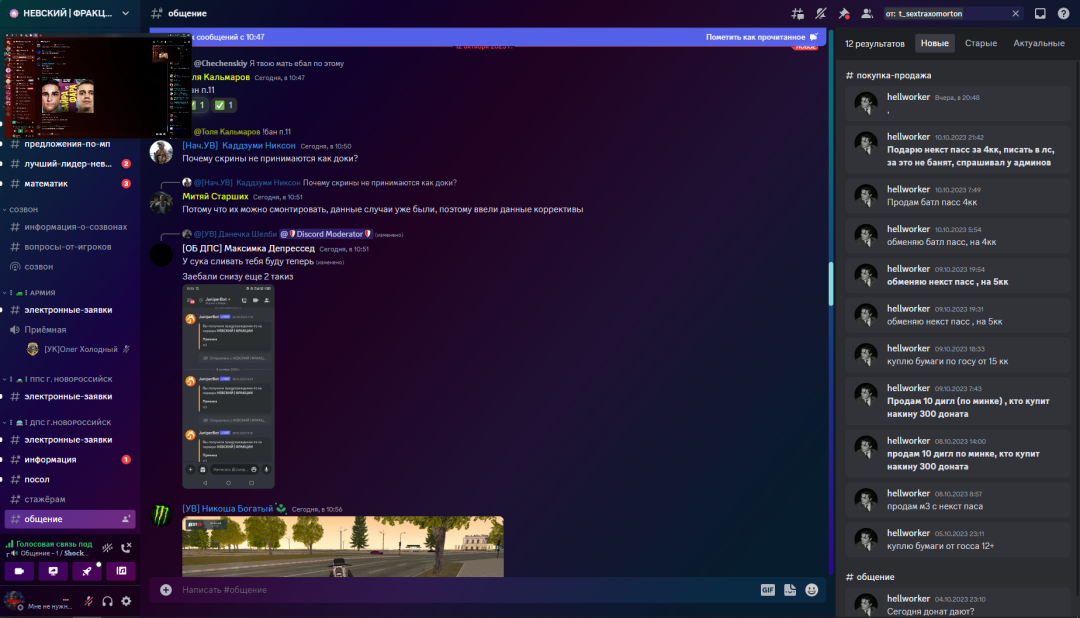The height and width of the screenshot is (618, 1080).
Task: Toggle the member list icon
Action: click(866, 13)
